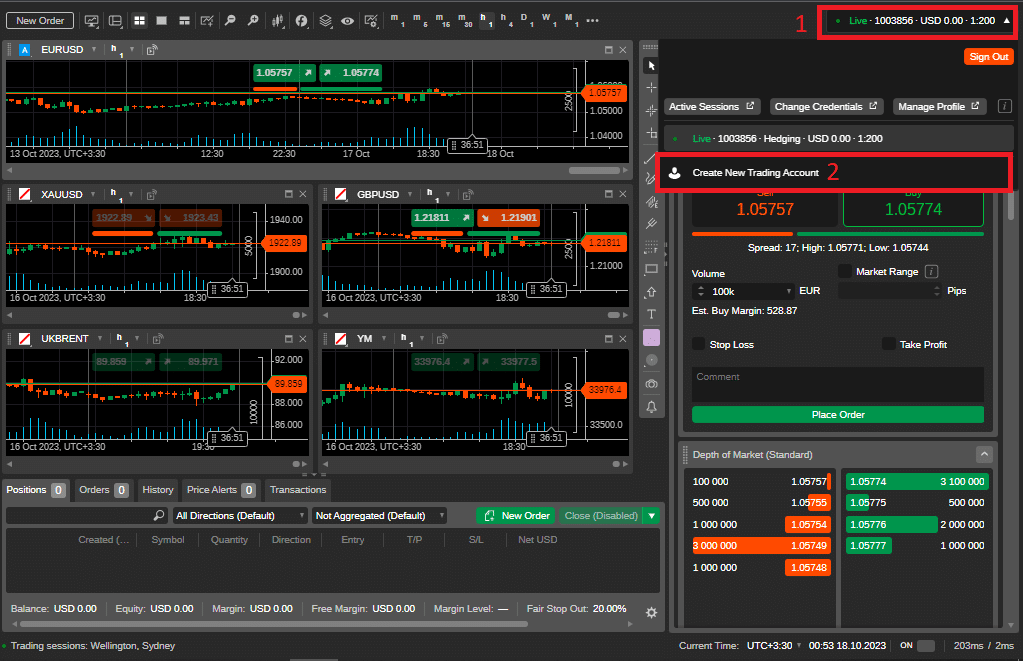Open the Not Aggregated dropdown
Viewport: 1023px width, 661px height.
point(380,515)
